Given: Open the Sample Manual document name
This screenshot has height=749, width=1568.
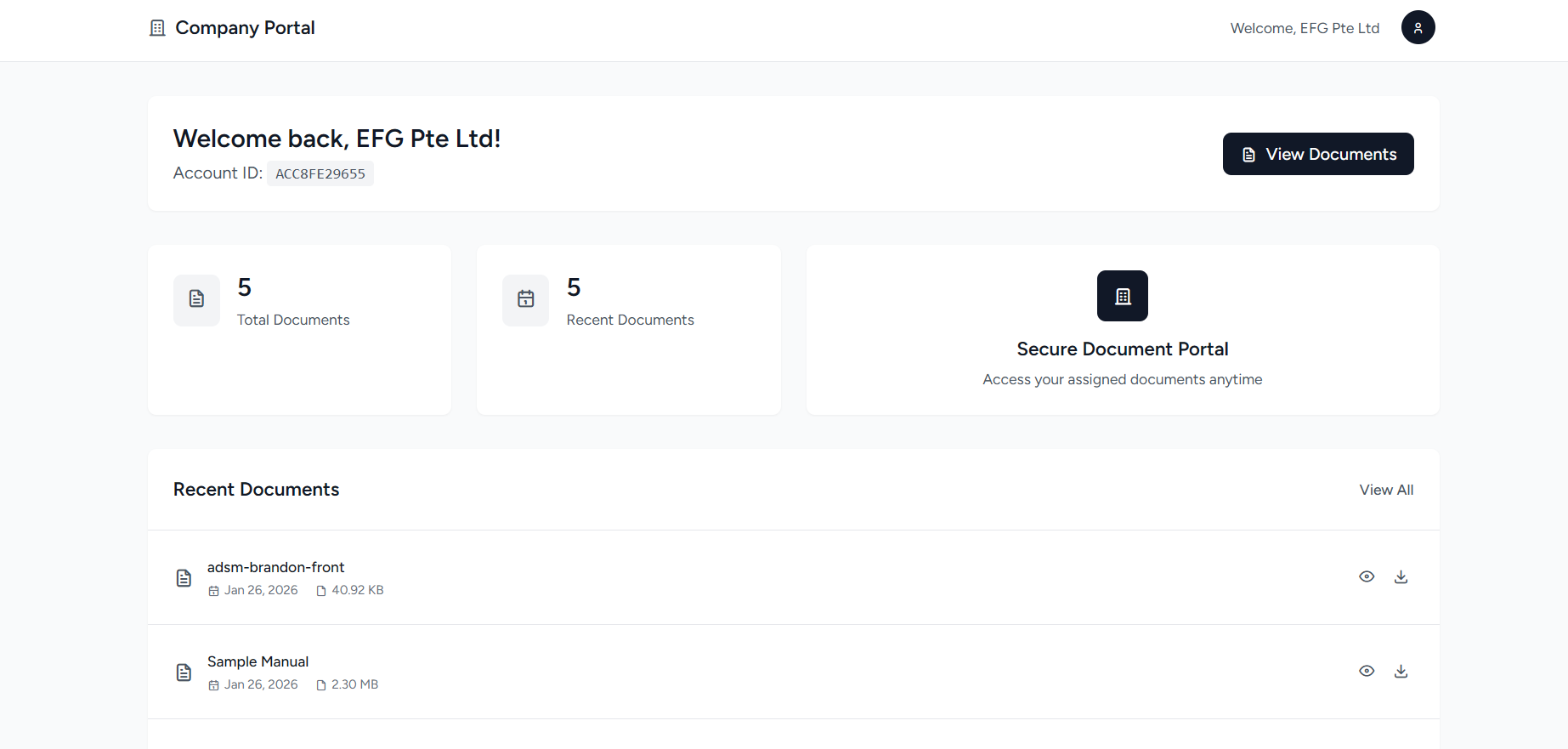Looking at the screenshot, I should tap(258, 661).
